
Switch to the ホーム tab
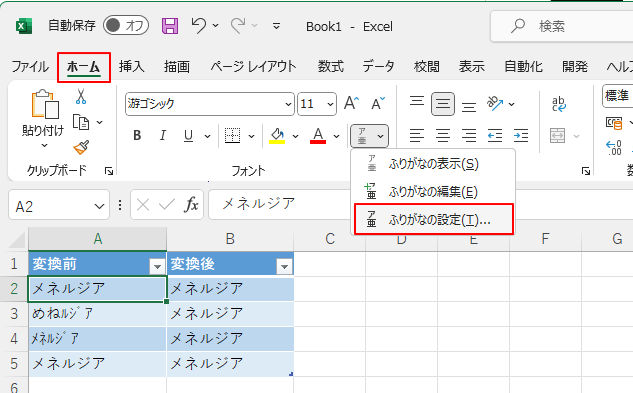84,67
